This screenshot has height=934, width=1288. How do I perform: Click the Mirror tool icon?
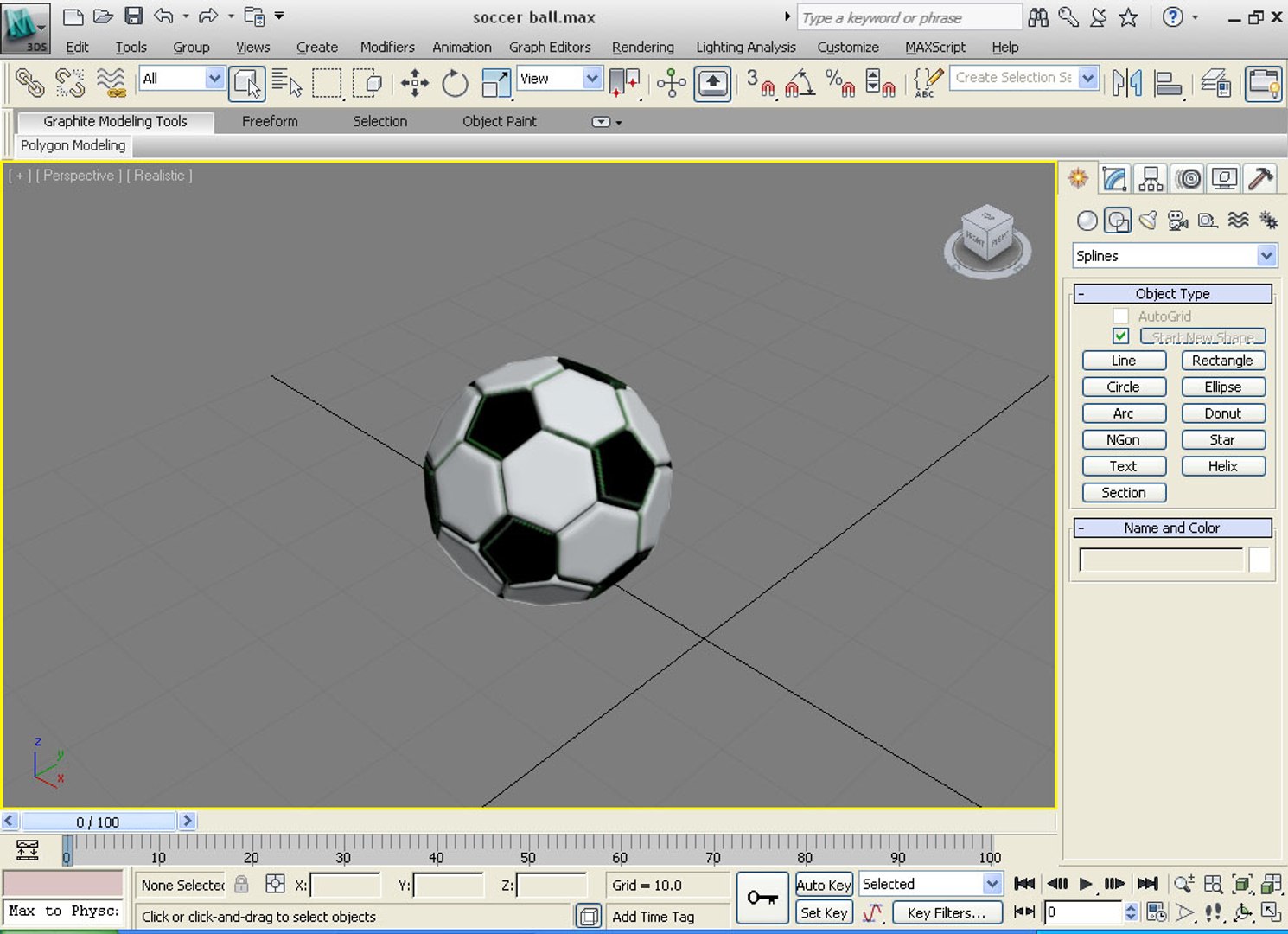1127,83
